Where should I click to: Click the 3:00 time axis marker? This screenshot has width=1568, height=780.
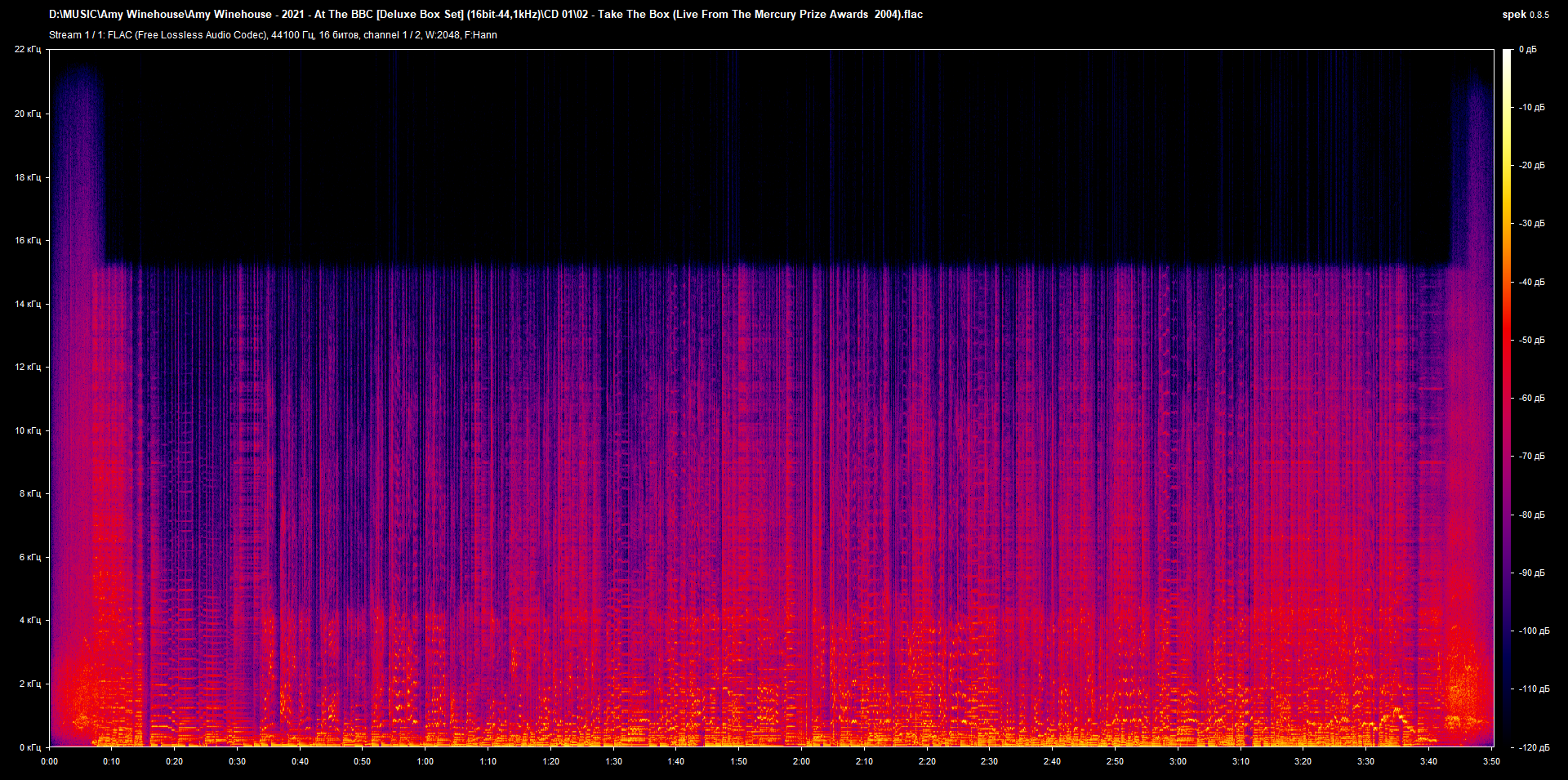[1178, 762]
